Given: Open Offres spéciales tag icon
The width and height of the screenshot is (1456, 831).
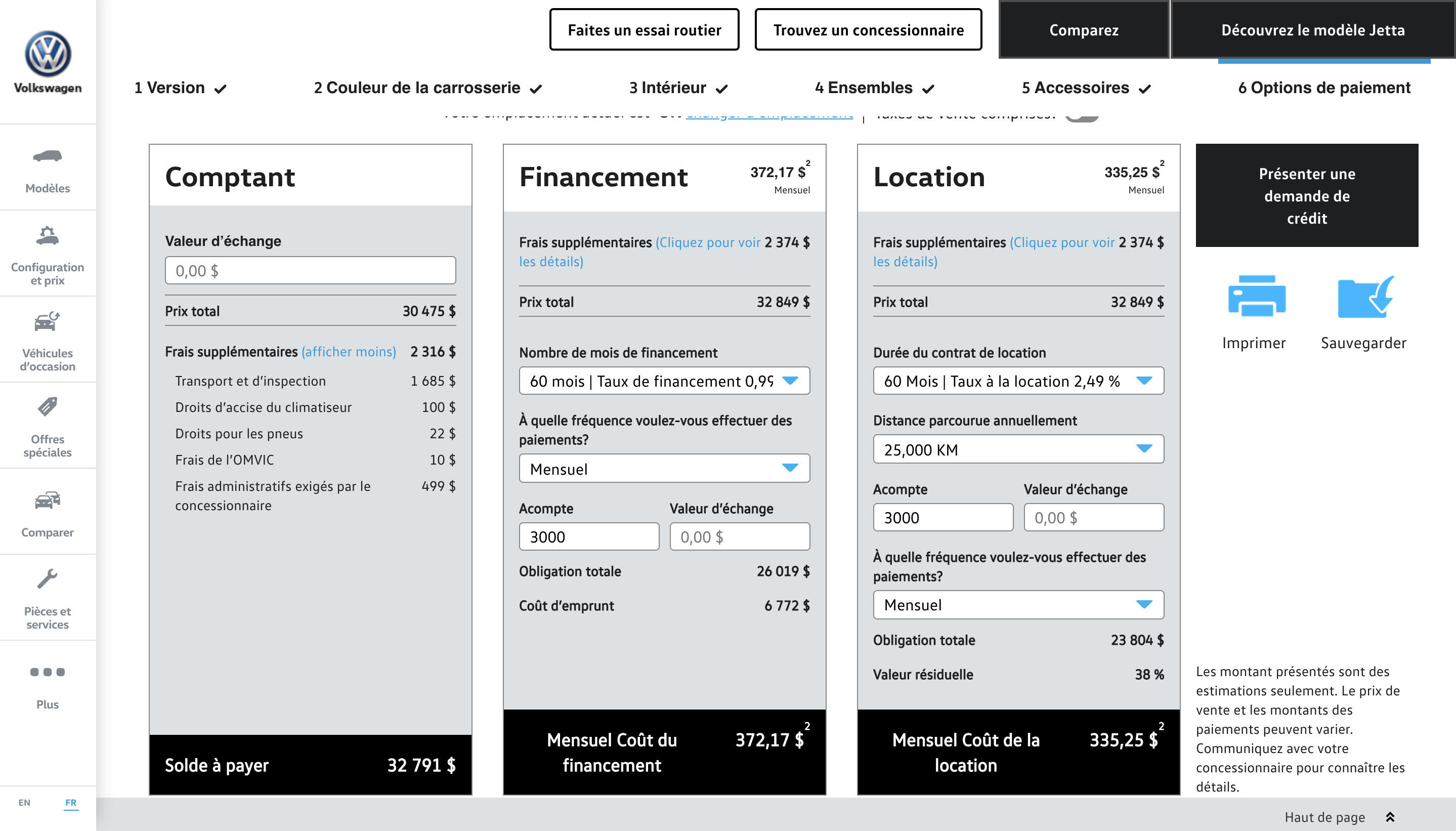Looking at the screenshot, I should pos(48,407).
